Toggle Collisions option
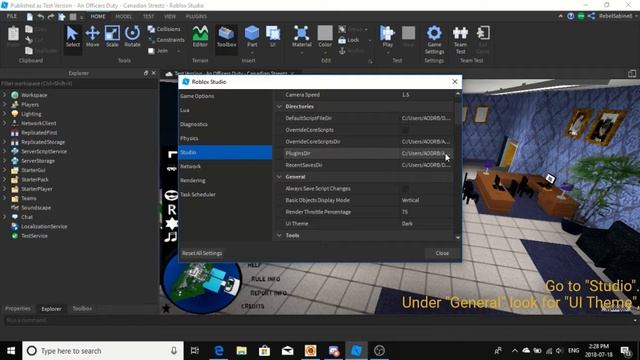 point(164,29)
